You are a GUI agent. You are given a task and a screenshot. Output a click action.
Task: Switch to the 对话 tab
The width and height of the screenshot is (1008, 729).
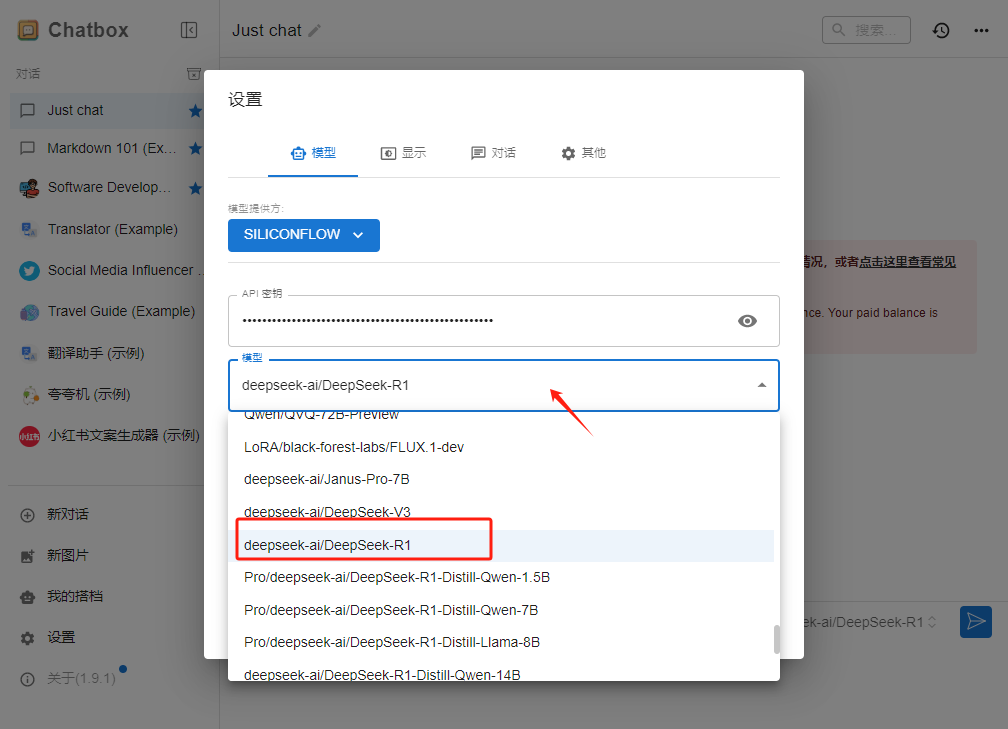pos(493,153)
